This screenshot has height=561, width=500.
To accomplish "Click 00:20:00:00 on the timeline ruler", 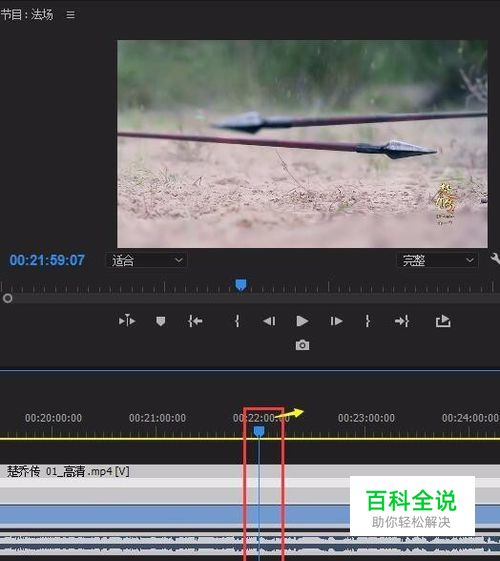I will coord(53,418).
